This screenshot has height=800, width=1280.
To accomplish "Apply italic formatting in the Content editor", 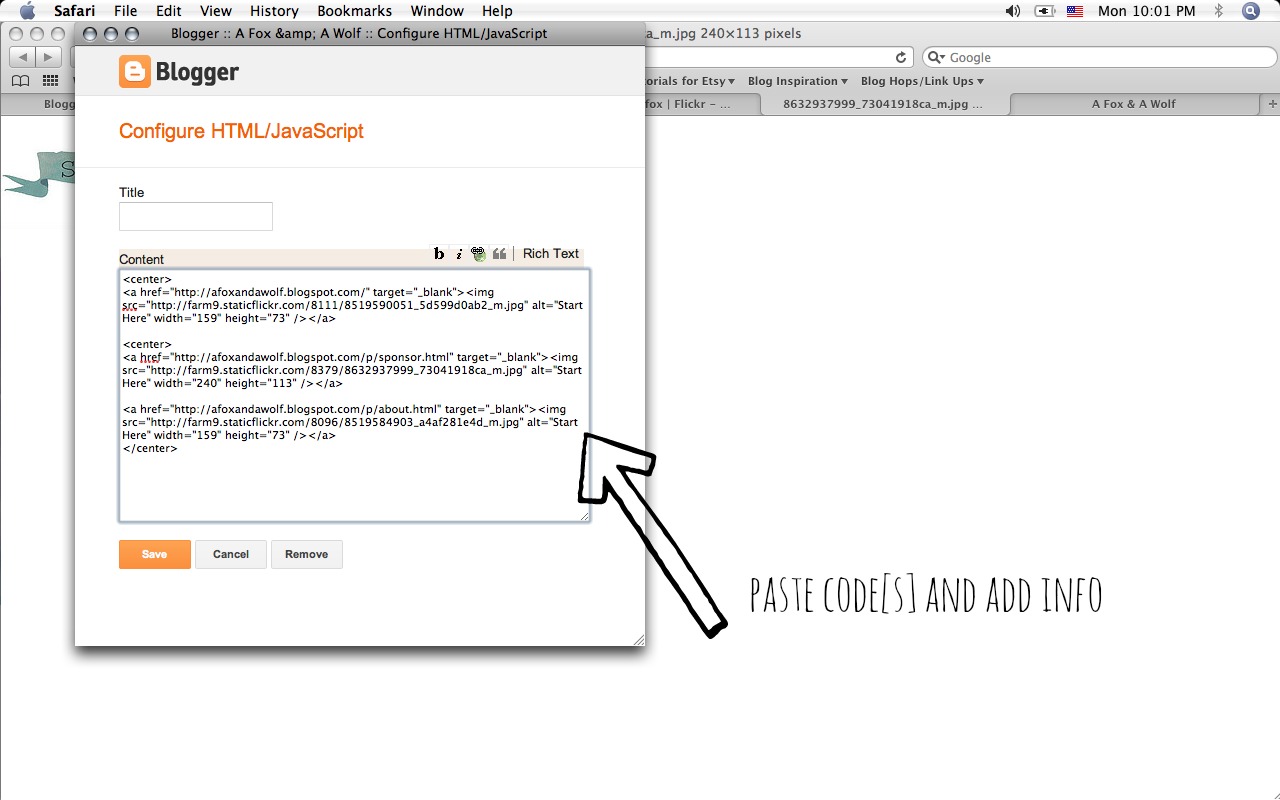I will click(458, 253).
